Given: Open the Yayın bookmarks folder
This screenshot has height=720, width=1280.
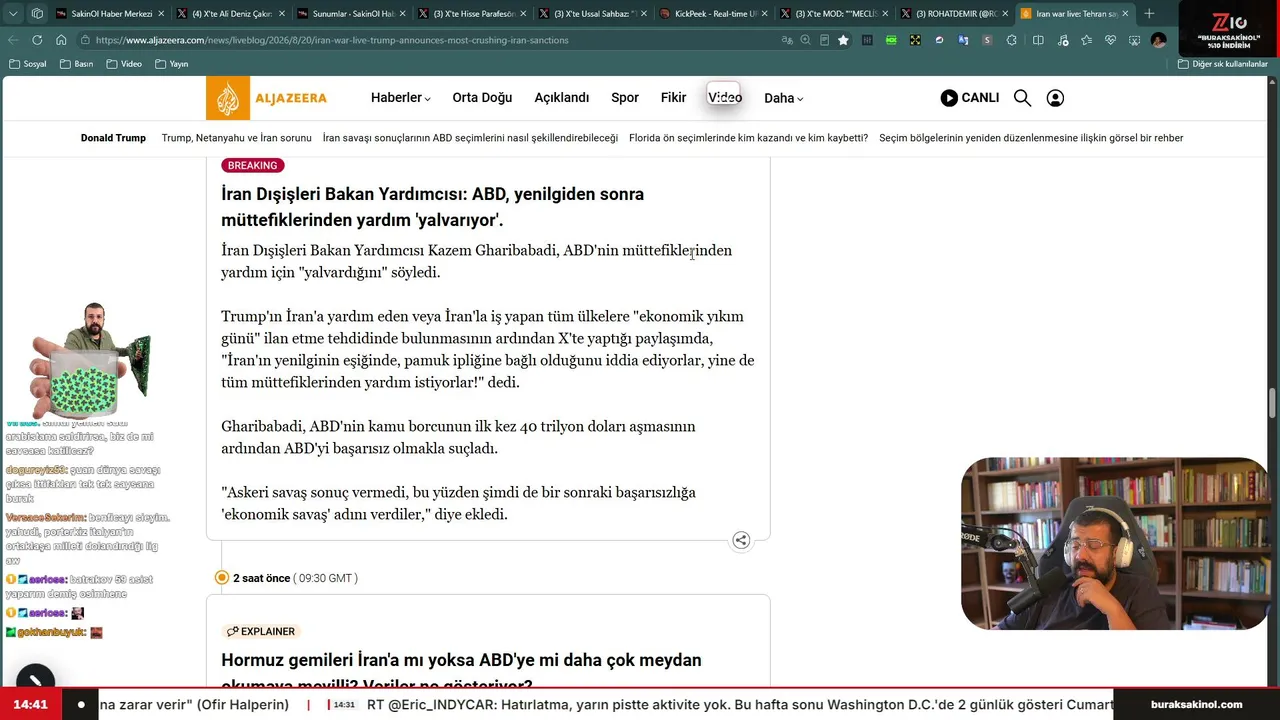Looking at the screenshot, I should coord(172,64).
